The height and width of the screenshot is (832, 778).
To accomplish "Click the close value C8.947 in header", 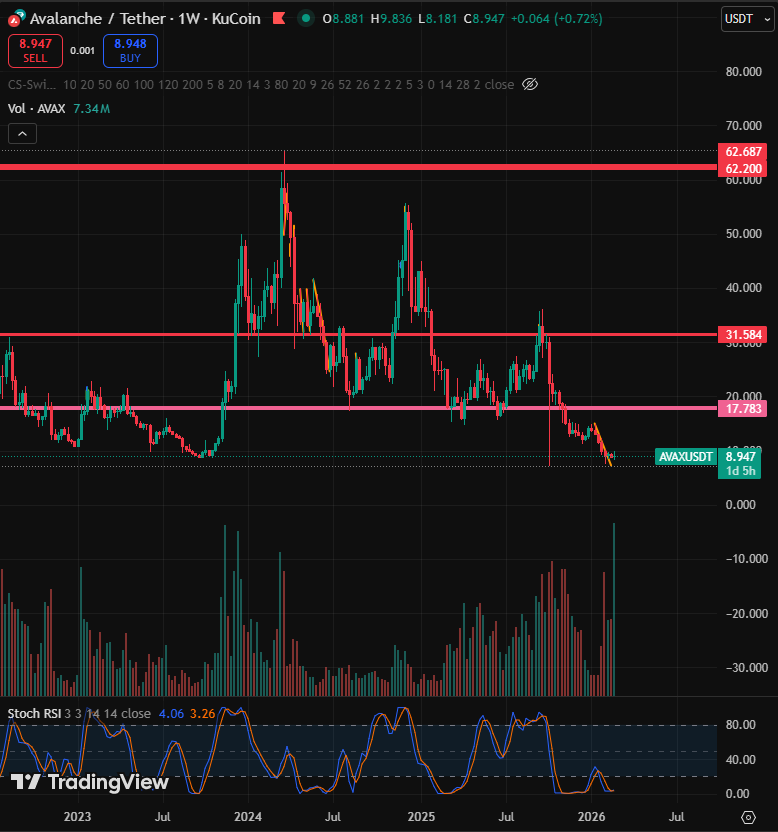I will pos(484,19).
